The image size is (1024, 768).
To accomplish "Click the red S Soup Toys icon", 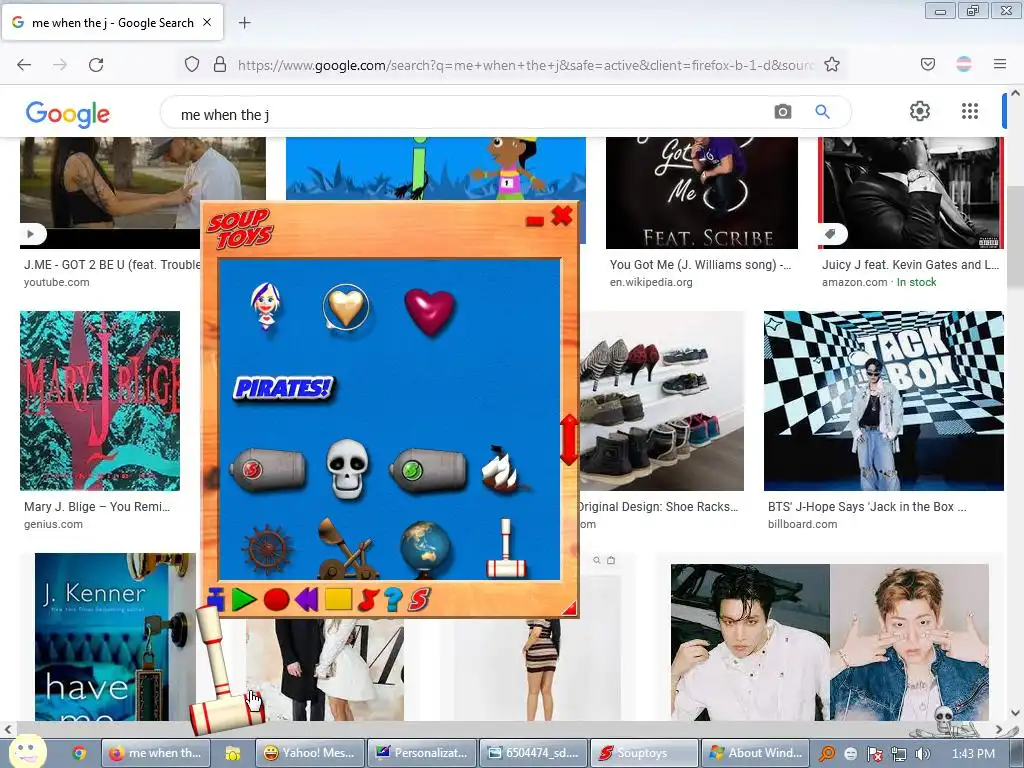I will (419, 600).
